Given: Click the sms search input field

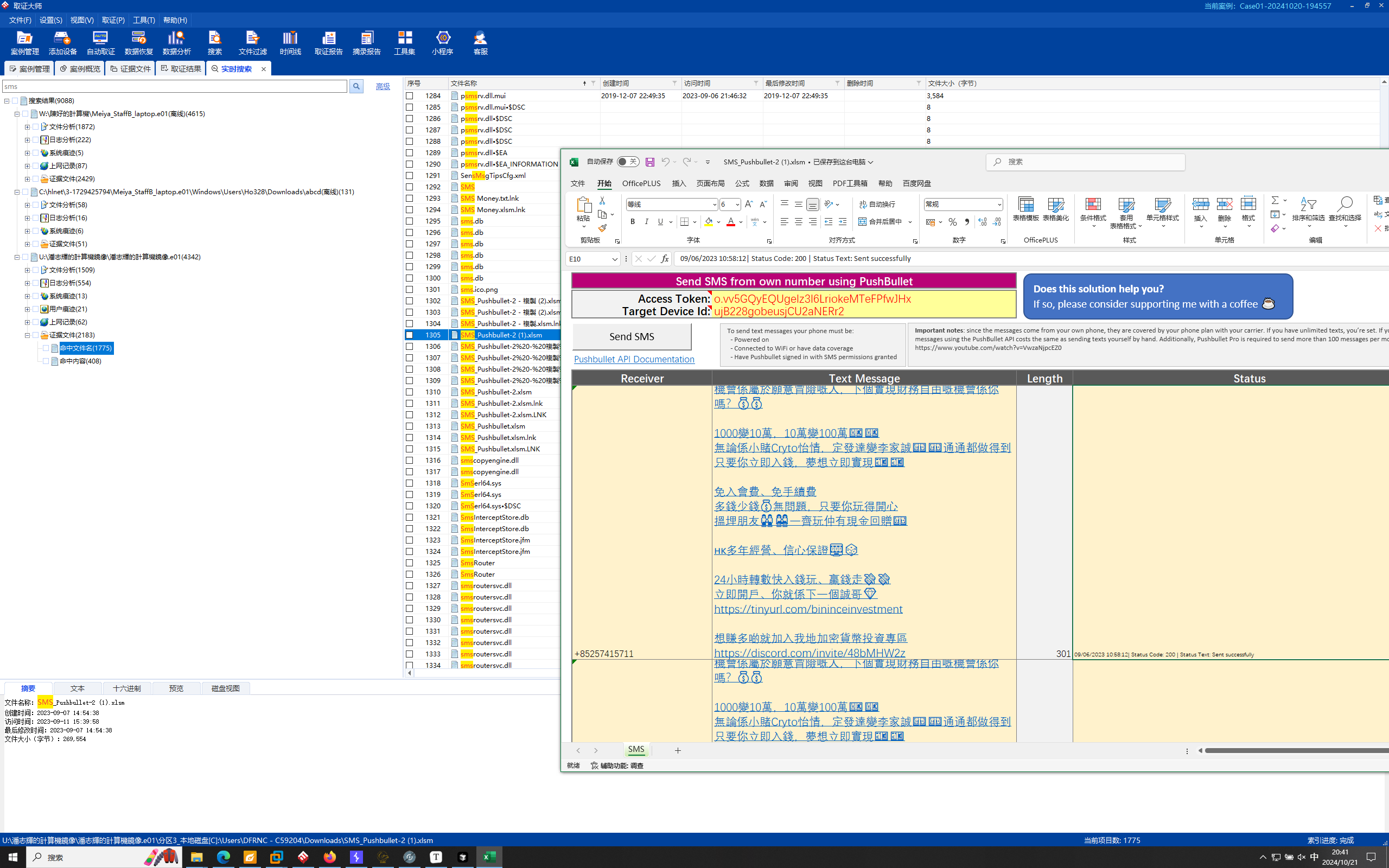Looking at the screenshot, I should tap(175, 86).
